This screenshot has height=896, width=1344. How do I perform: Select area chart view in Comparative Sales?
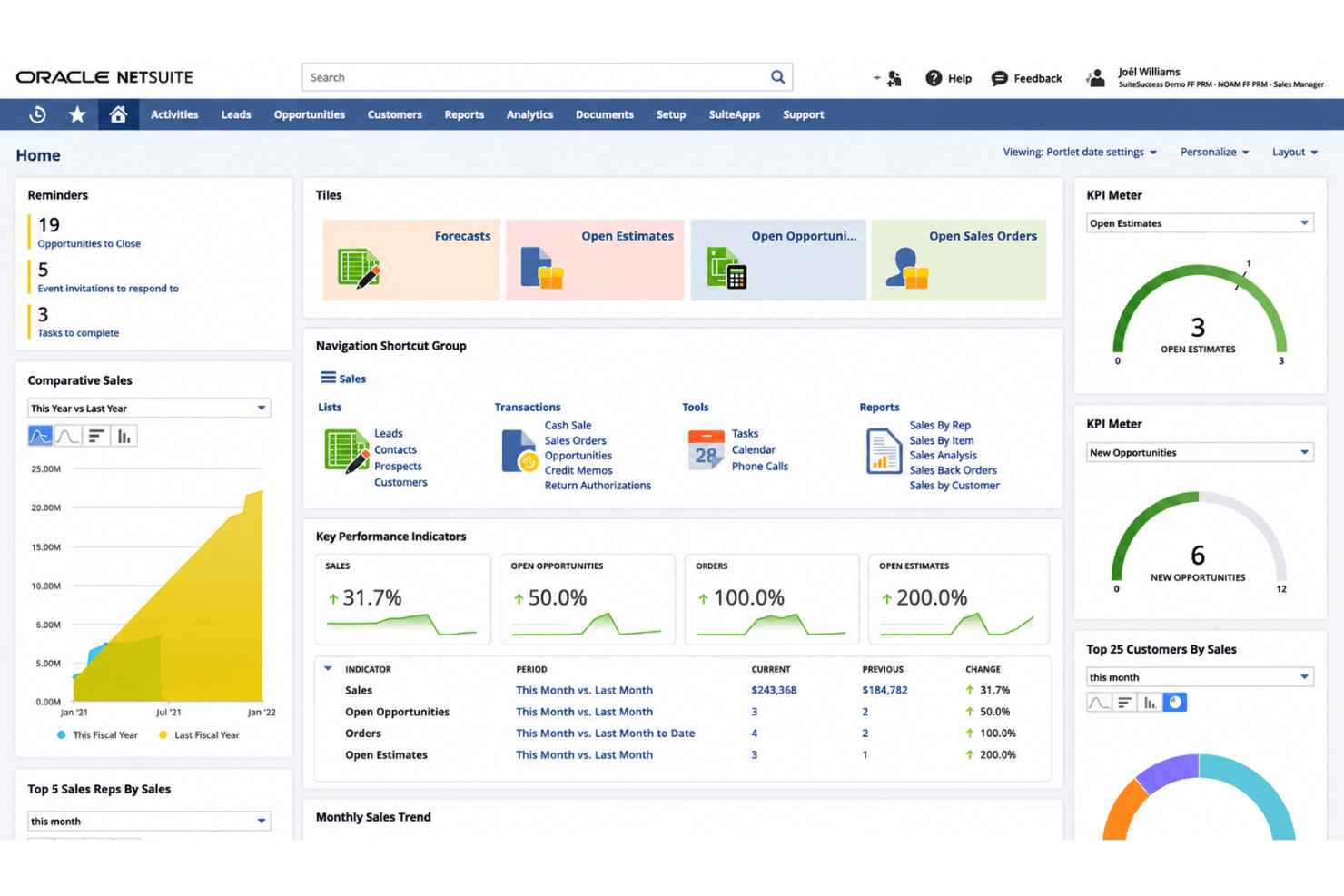click(x=40, y=436)
